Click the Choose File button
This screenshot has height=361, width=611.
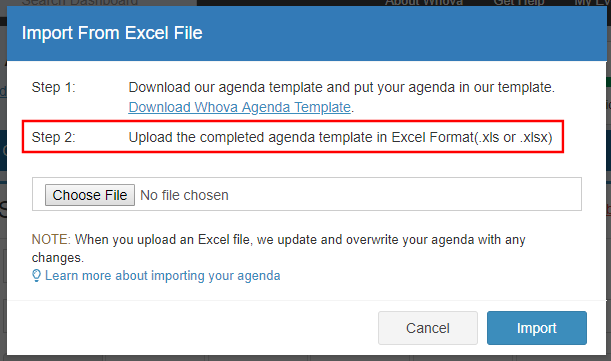[90, 195]
